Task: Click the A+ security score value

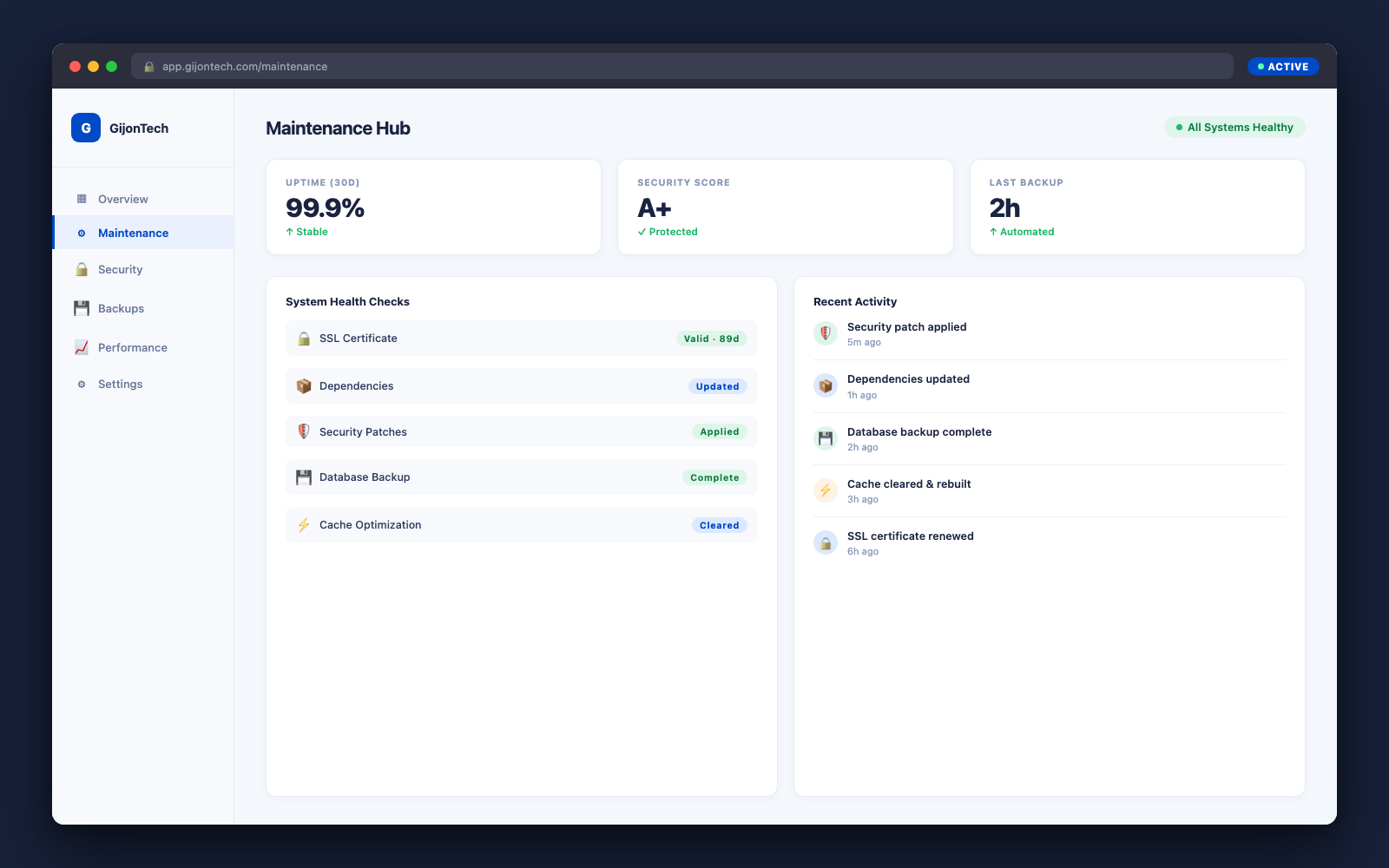Action: point(655,208)
